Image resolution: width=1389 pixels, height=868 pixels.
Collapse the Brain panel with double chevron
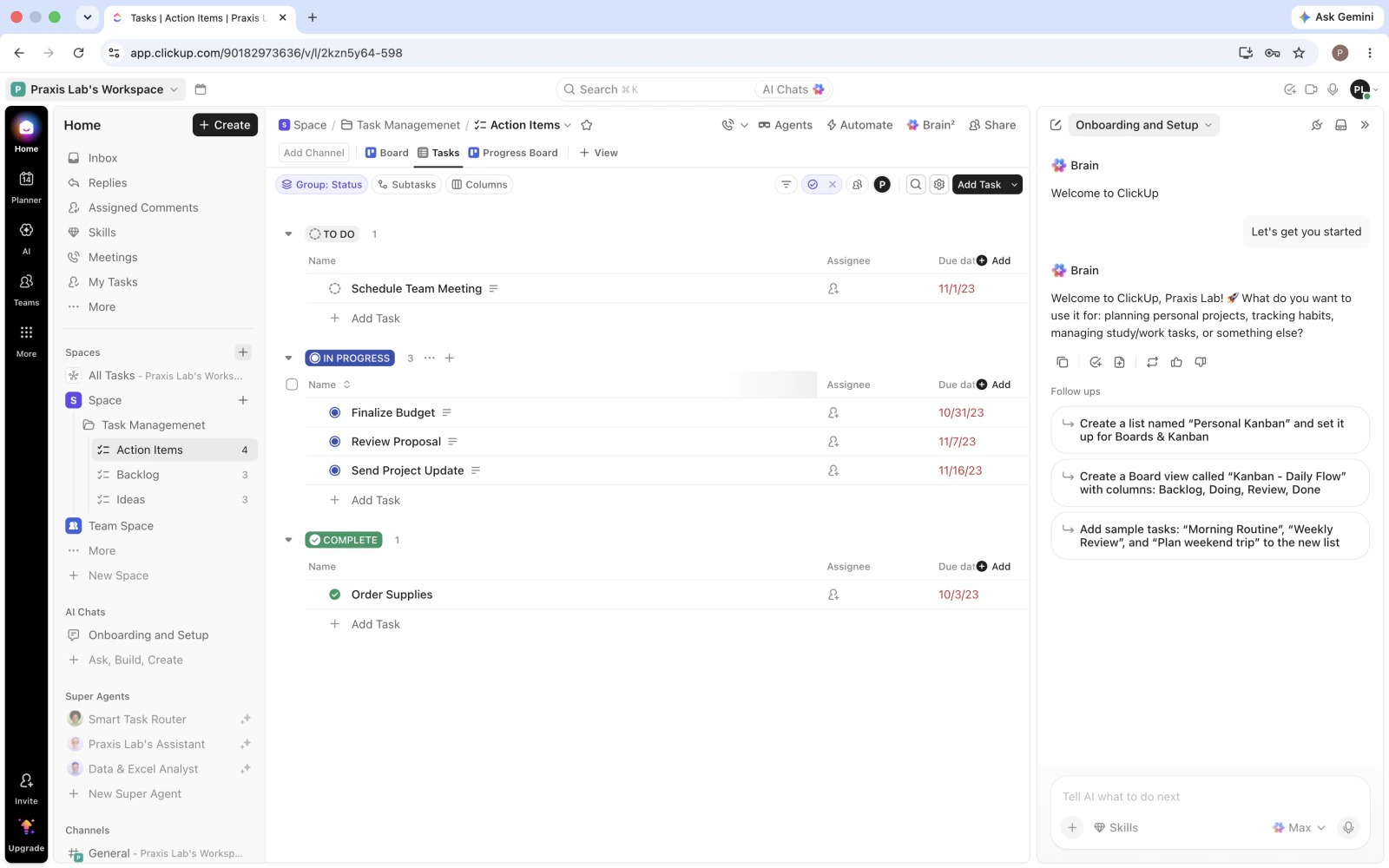click(x=1365, y=125)
